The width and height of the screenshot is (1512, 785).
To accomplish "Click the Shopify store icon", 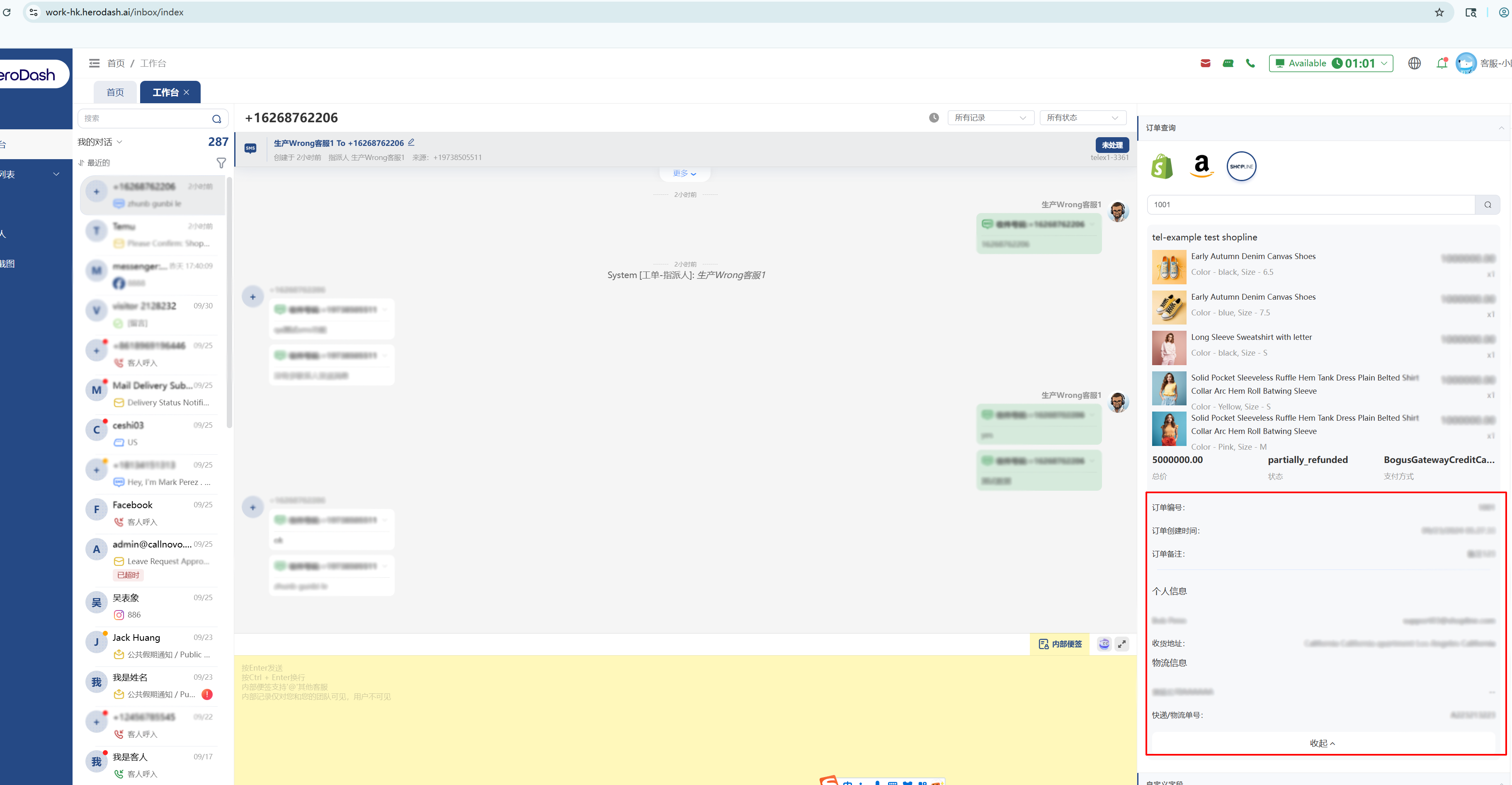I will point(1162,167).
